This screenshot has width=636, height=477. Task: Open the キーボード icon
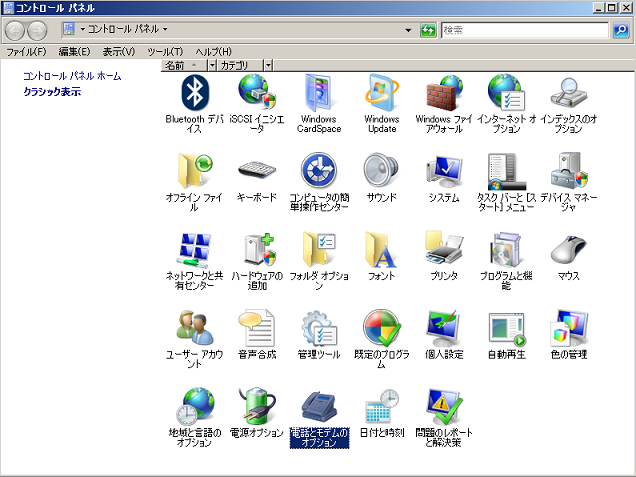point(257,170)
